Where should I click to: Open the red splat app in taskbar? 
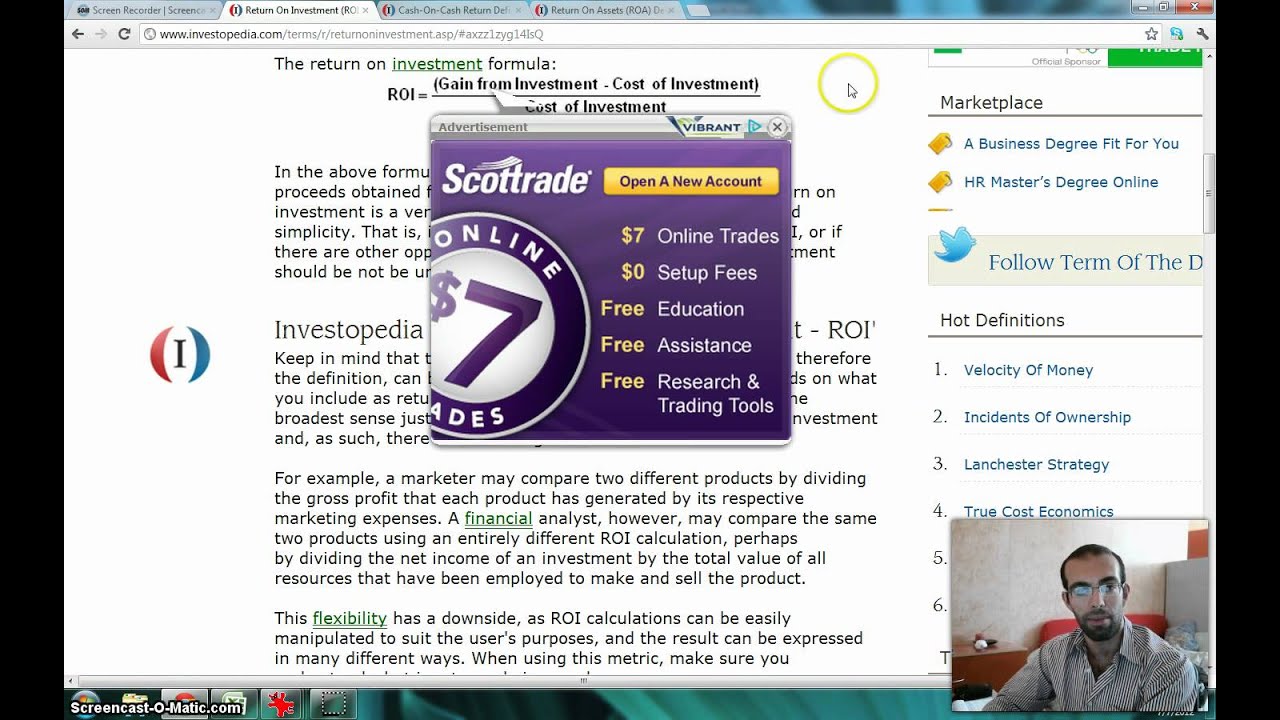coord(282,705)
